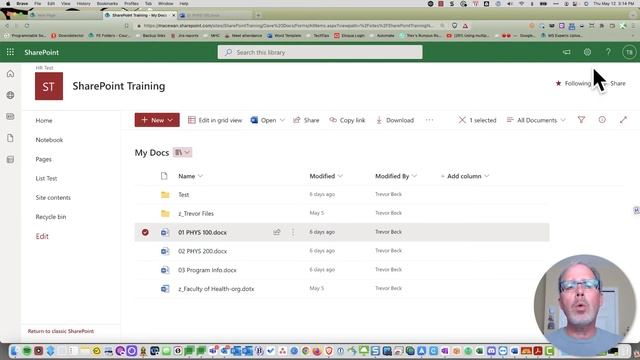Open the more commands ellipsis in toolbar
This screenshot has width=640, height=360.
pos(429,120)
